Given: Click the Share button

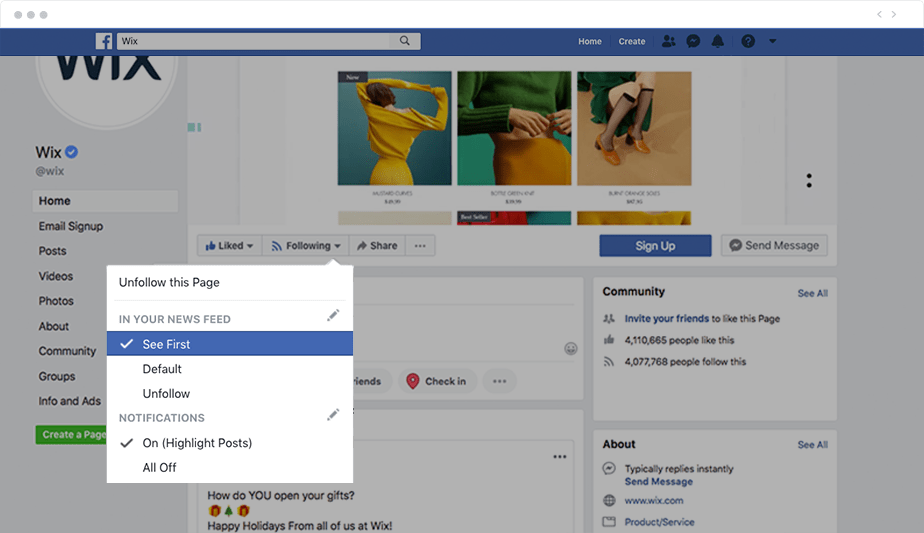Looking at the screenshot, I should click(x=377, y=246).
